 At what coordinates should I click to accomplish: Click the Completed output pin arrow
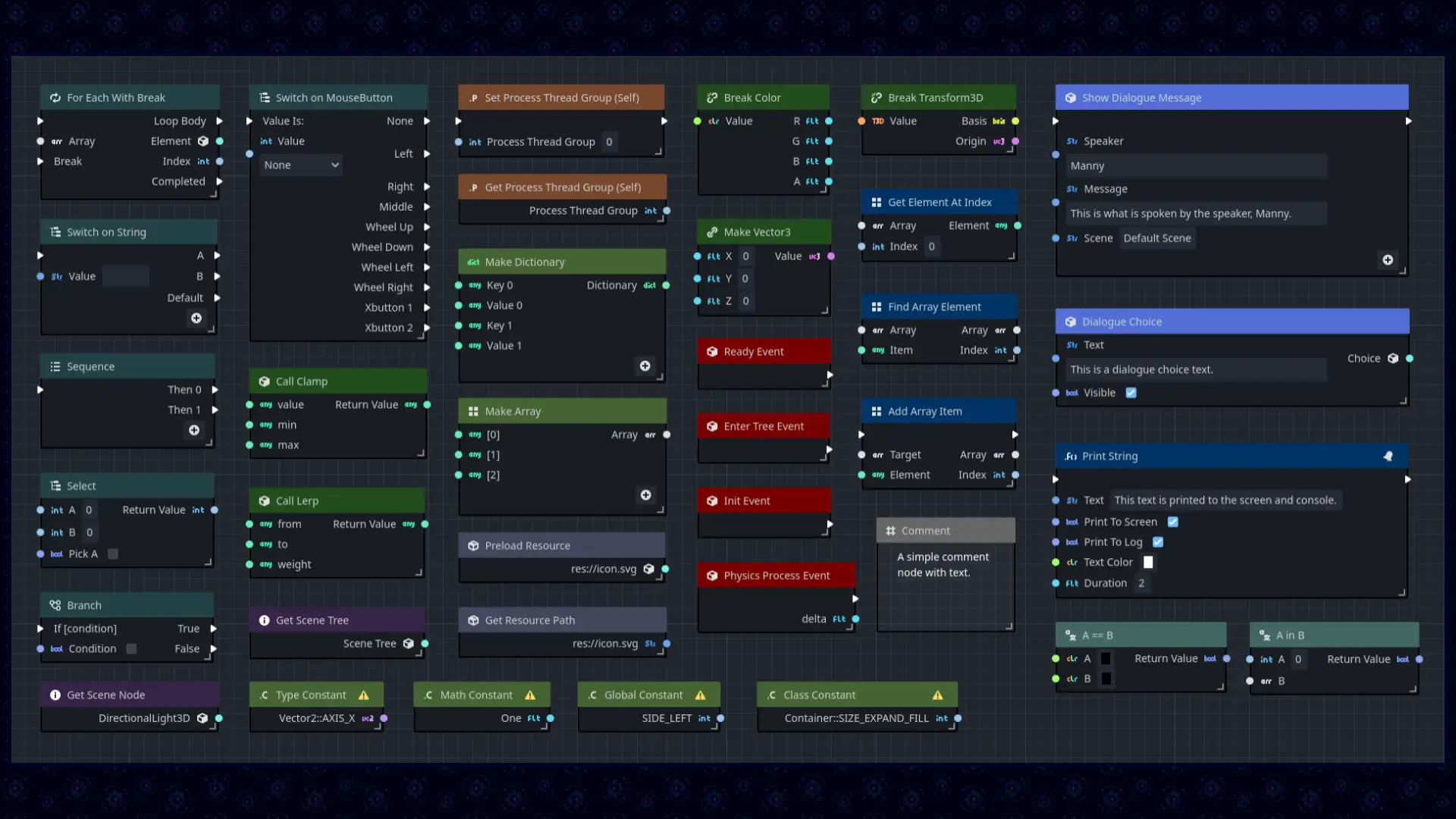219,181
